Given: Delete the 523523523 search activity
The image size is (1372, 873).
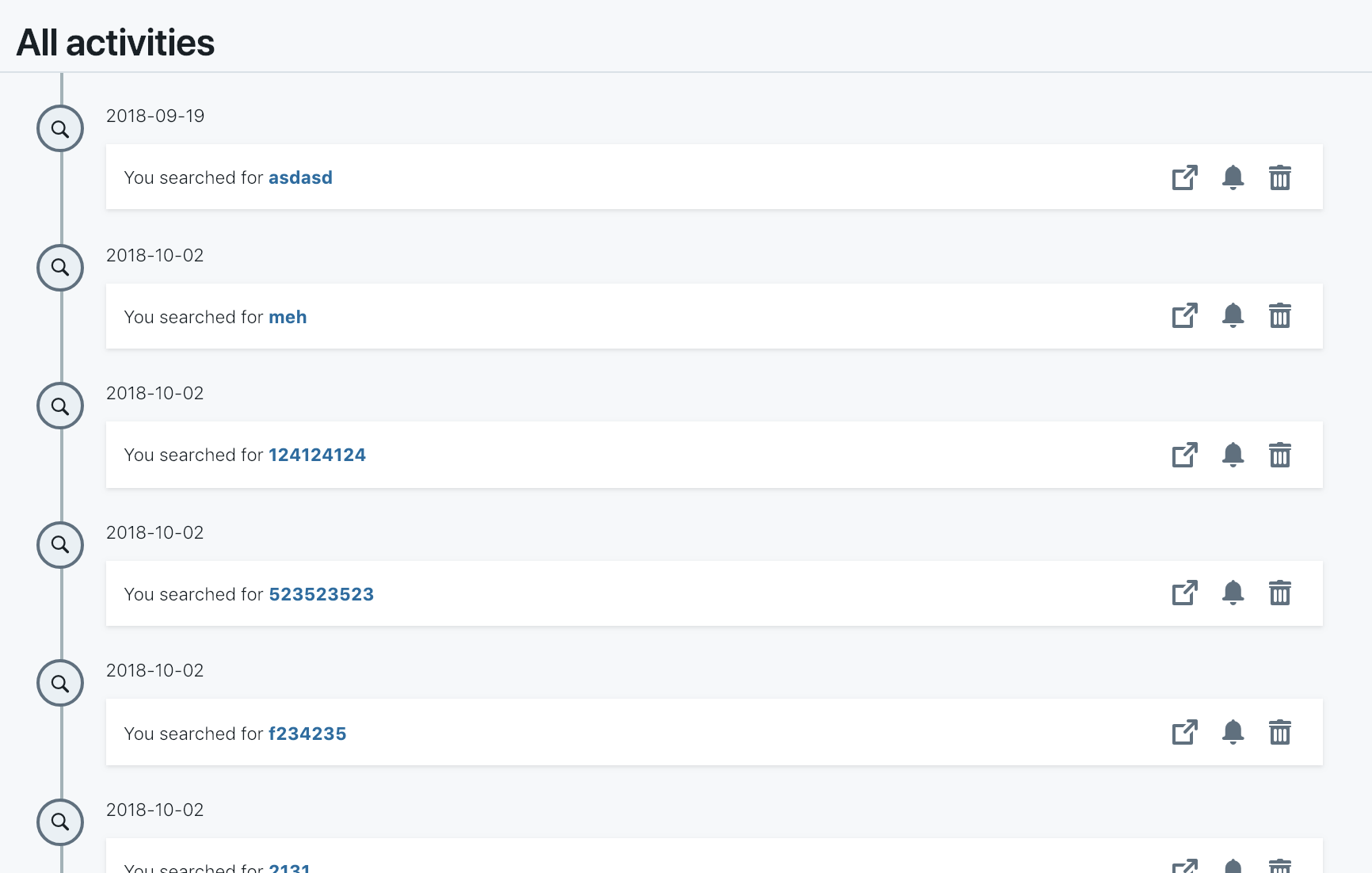Looking at the screenshot, I should click(1281, 593).
